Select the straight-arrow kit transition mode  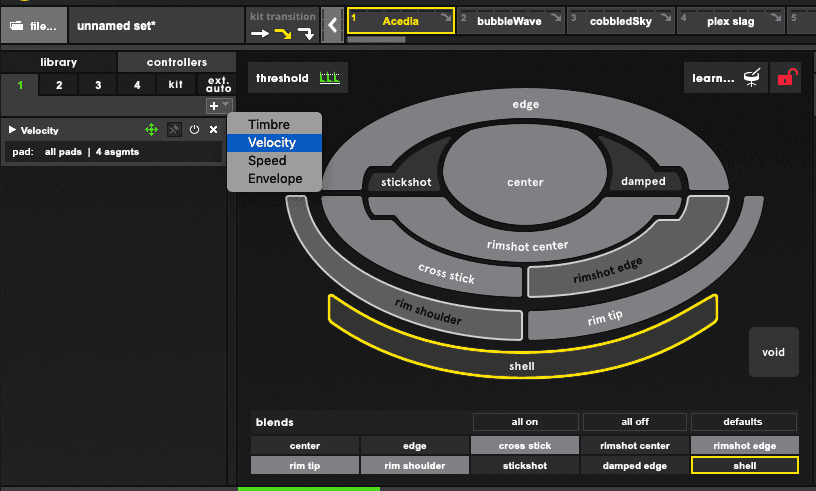[x=260, y=33]
